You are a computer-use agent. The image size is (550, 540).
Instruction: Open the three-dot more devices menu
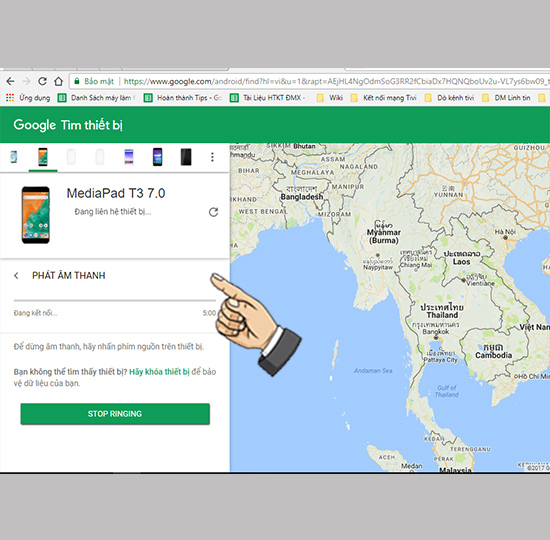[x=212, y=157]
